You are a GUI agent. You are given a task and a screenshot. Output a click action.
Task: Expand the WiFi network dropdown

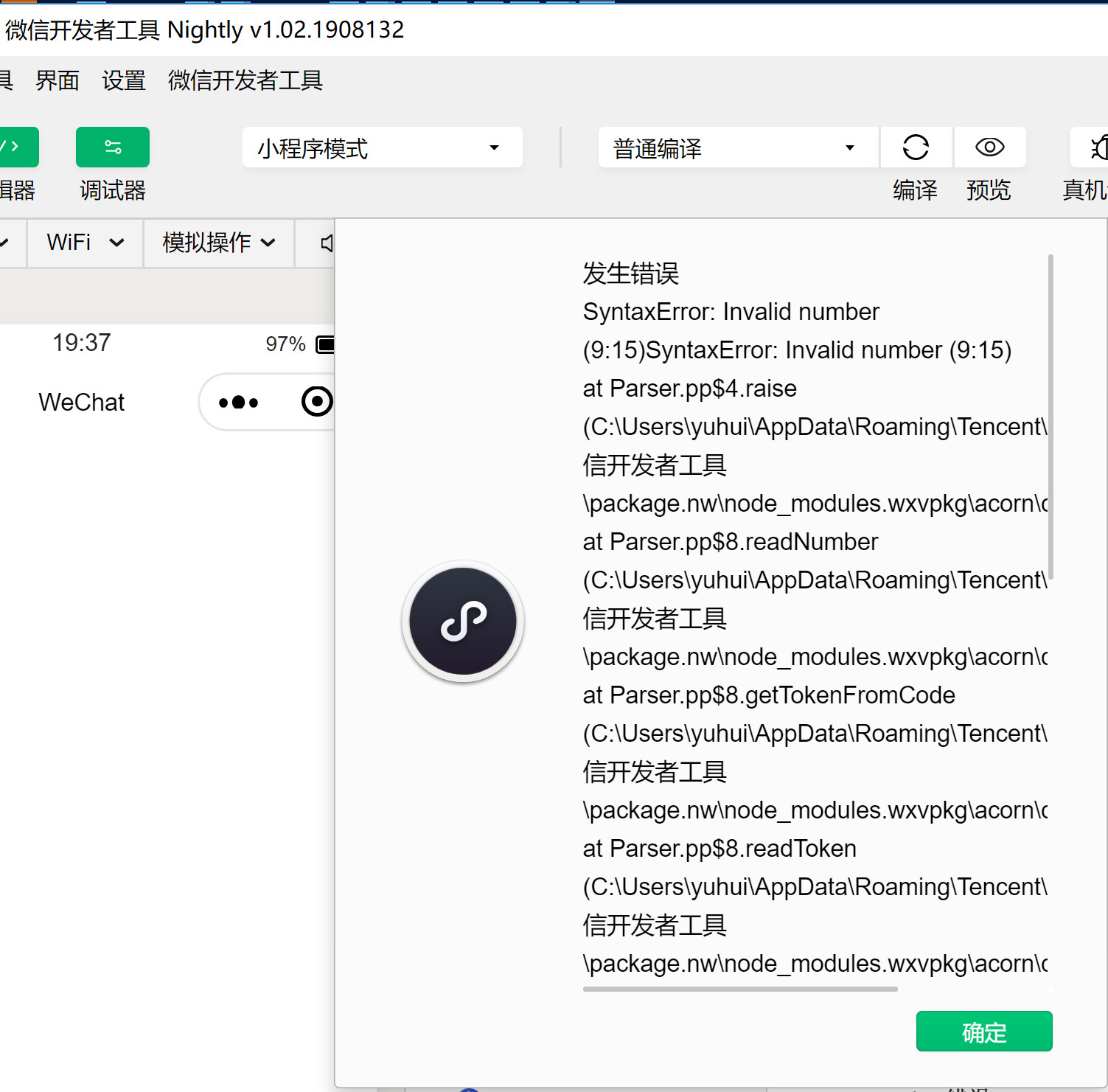coord(85,242)
